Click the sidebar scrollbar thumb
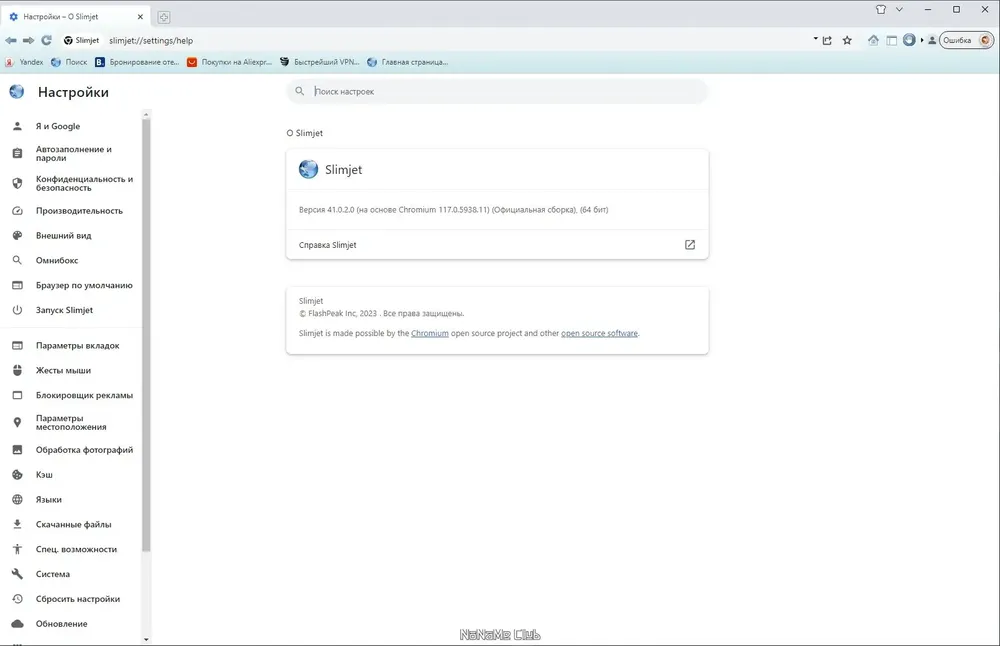The image size is (1000, 646). click(146, 335)
